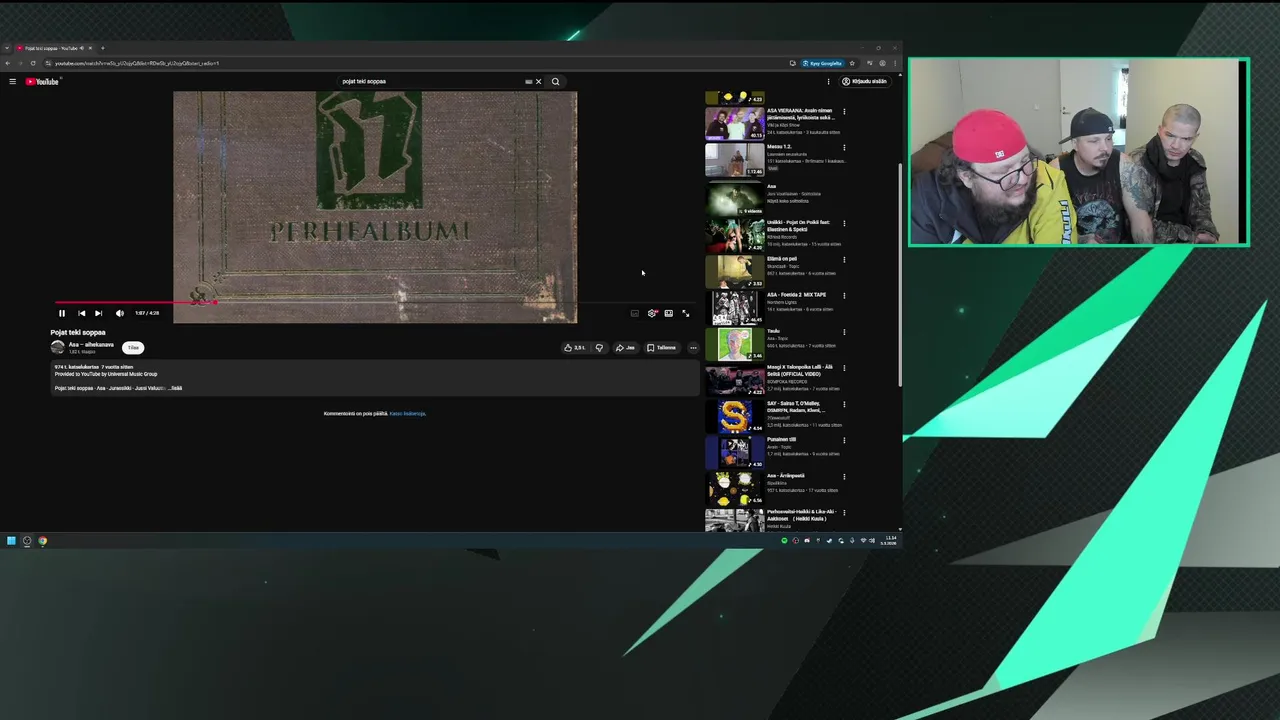Skip to the next video

(98, 313)
